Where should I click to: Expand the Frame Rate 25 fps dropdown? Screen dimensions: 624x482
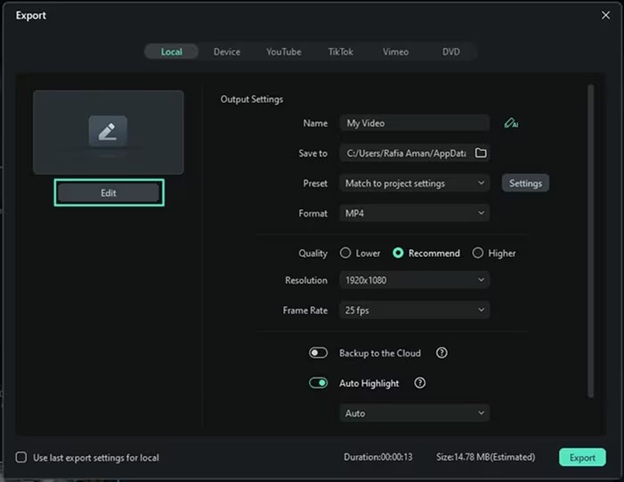tap(414, 310)
